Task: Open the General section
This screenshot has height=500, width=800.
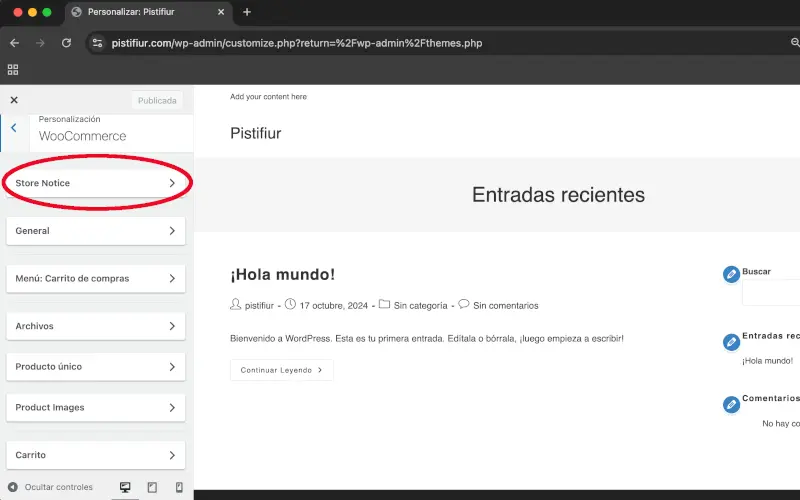Action: tap(95, 231)
